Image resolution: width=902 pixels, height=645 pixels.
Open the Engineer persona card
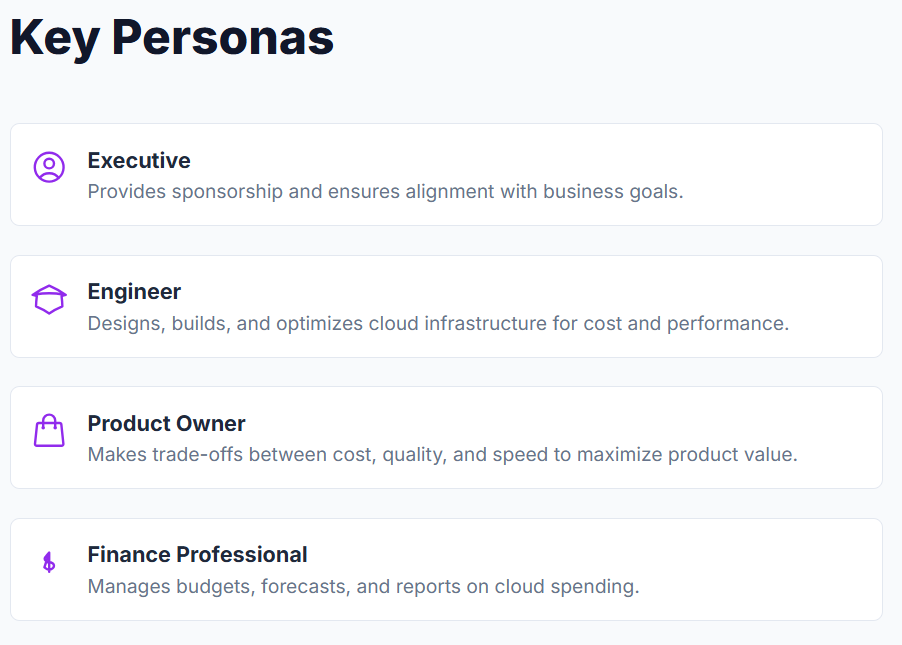click(x=446, y=306)
